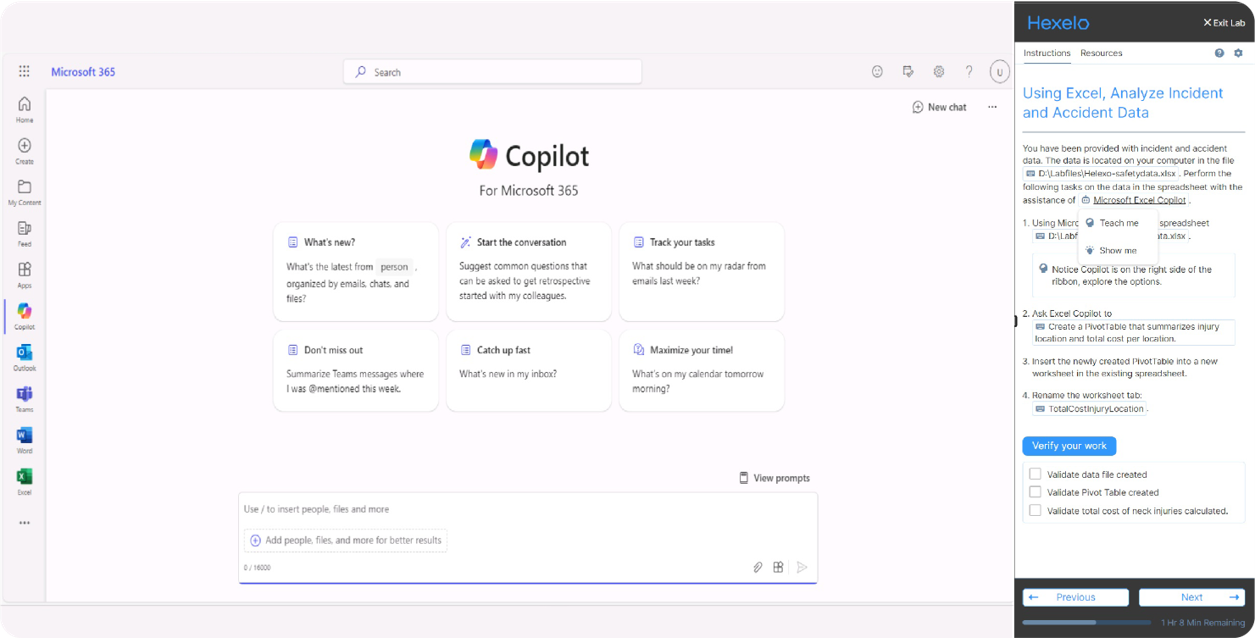Open the View prompts list
The image size is (1255, 638).
tap(773, 478)
